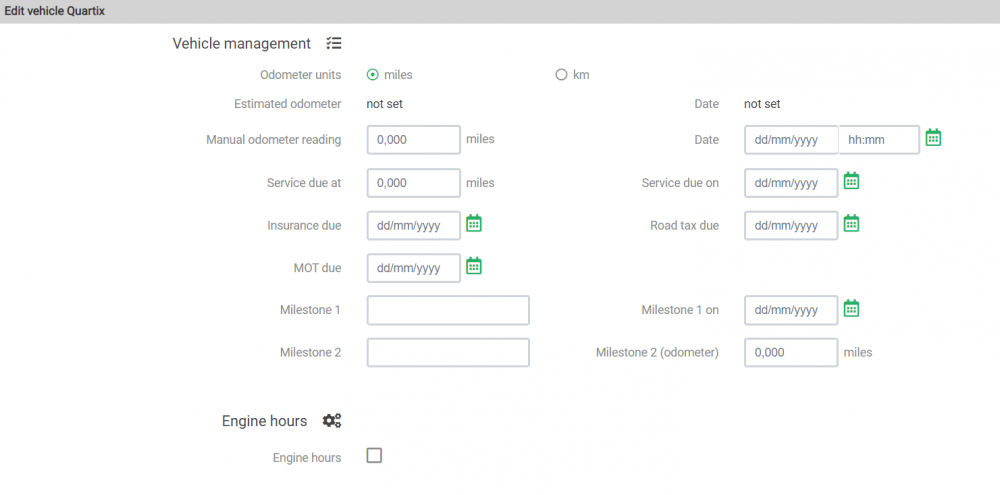1000x495 pixels.
Task: Open calendar picker for manual odometer Date
Action: pyautogui.click(x=933, y=138)
